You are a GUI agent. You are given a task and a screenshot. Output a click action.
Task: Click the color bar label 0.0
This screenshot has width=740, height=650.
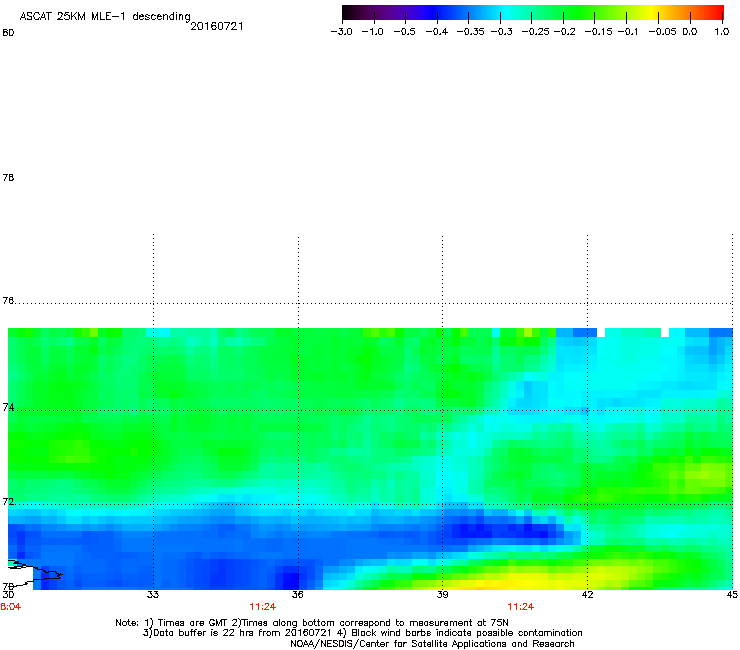(x=690, y=32)
